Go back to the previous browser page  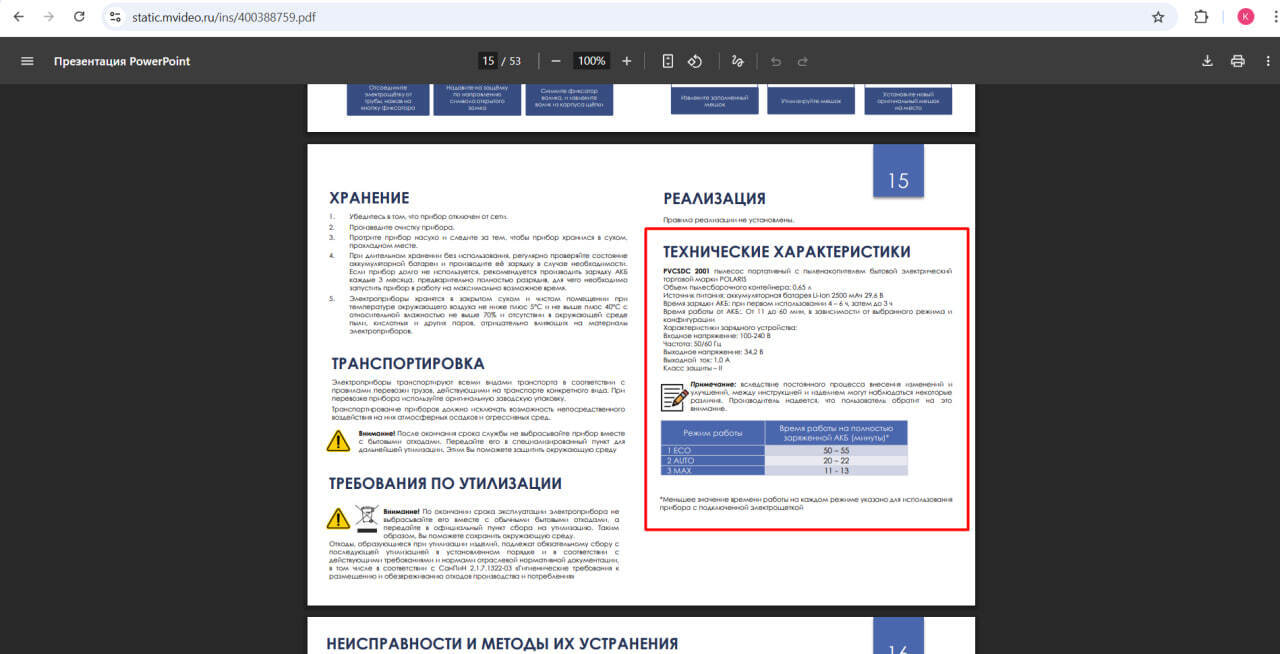(x=20, y=17)
